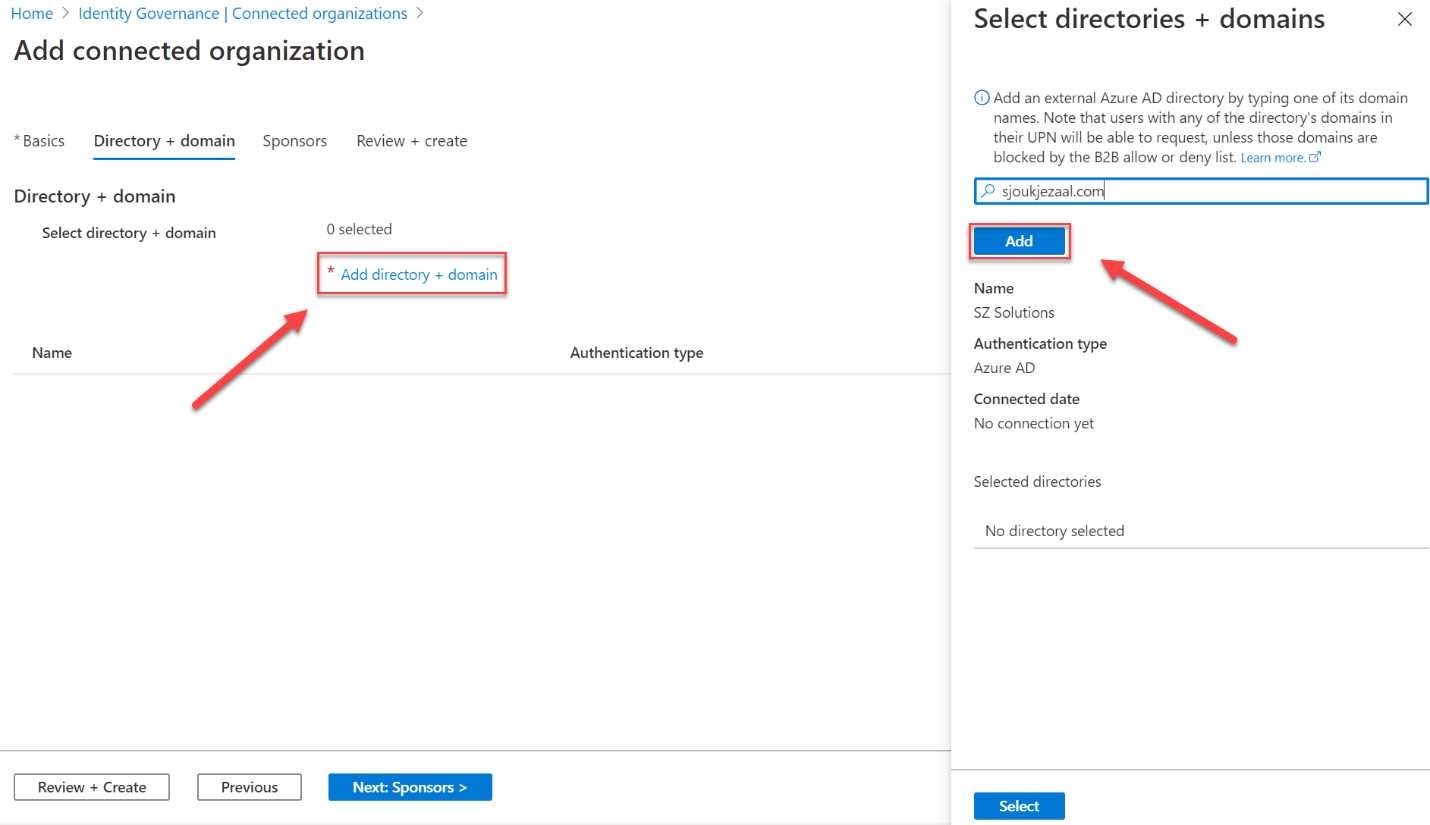Select the Directory + domain tab
Screen dimensions: 1430x825
[164, 141]
